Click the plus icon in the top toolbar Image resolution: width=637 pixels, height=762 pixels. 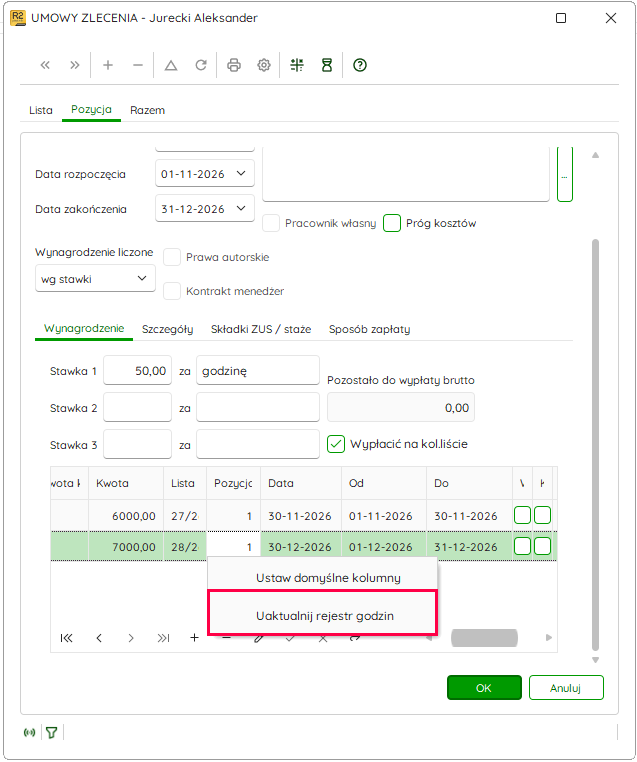tap(108, 65)
